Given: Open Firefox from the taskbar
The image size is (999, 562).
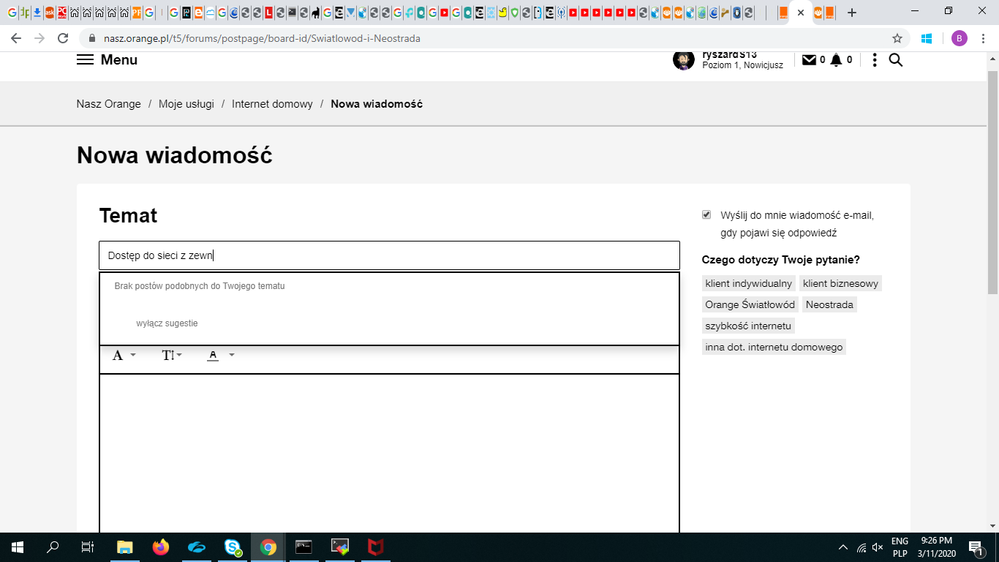Looking at the screenshot, I should [x=161, y=547].
